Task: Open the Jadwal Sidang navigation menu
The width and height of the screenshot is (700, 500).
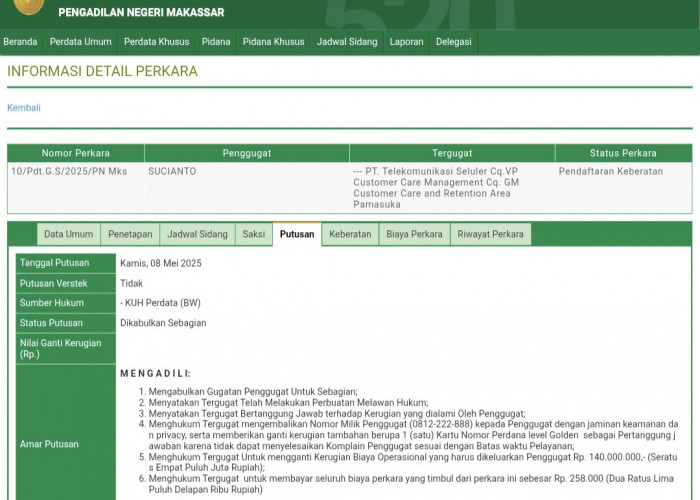Action: (347, 42)
